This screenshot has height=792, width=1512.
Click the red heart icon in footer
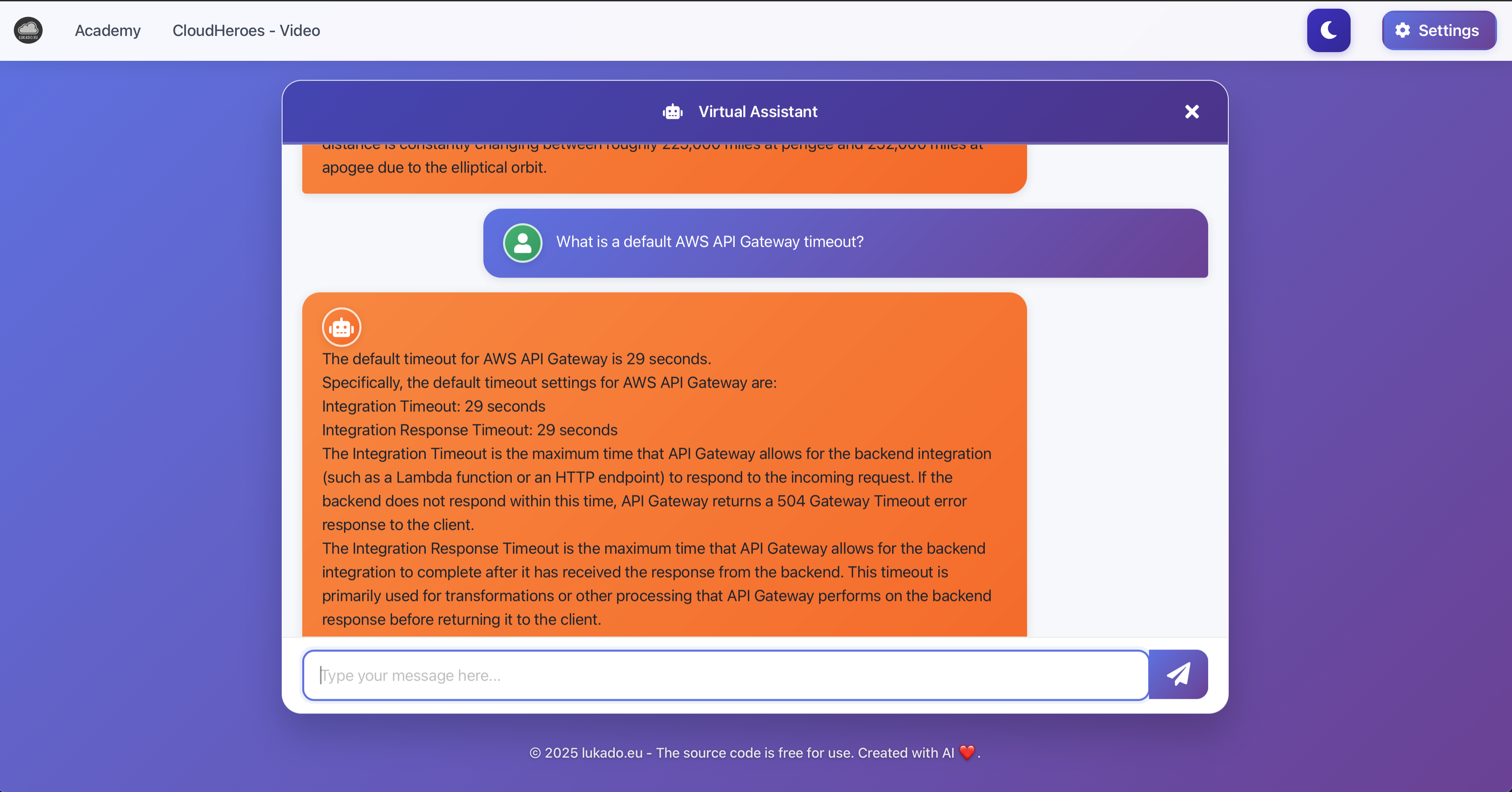pos(967,752)
